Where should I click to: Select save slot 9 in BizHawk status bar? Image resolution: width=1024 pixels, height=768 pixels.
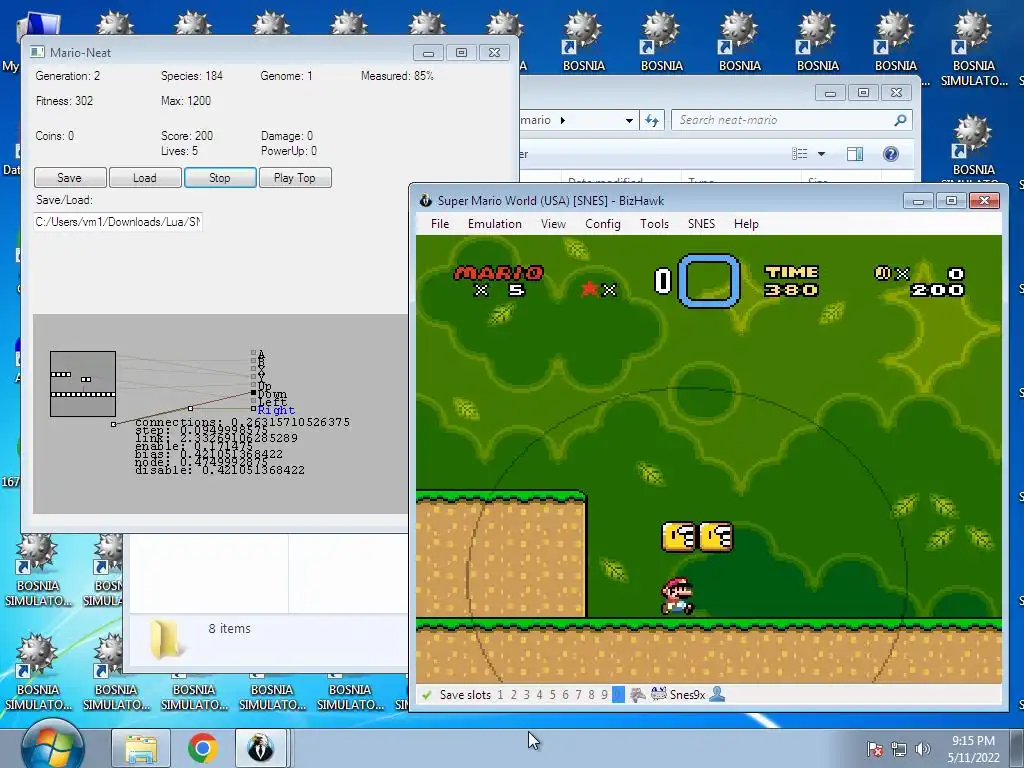pyautogui.click(x=604, y=695)
